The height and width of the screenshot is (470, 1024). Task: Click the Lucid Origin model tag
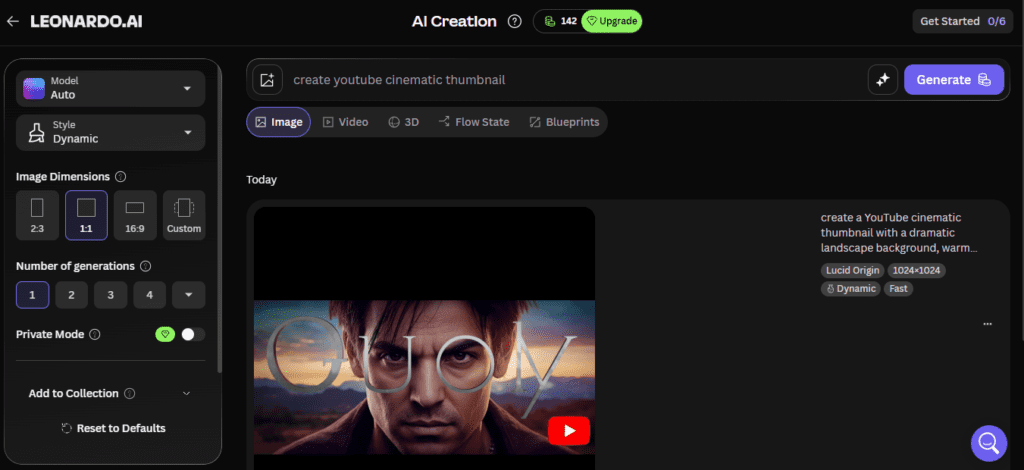point(852,270)
